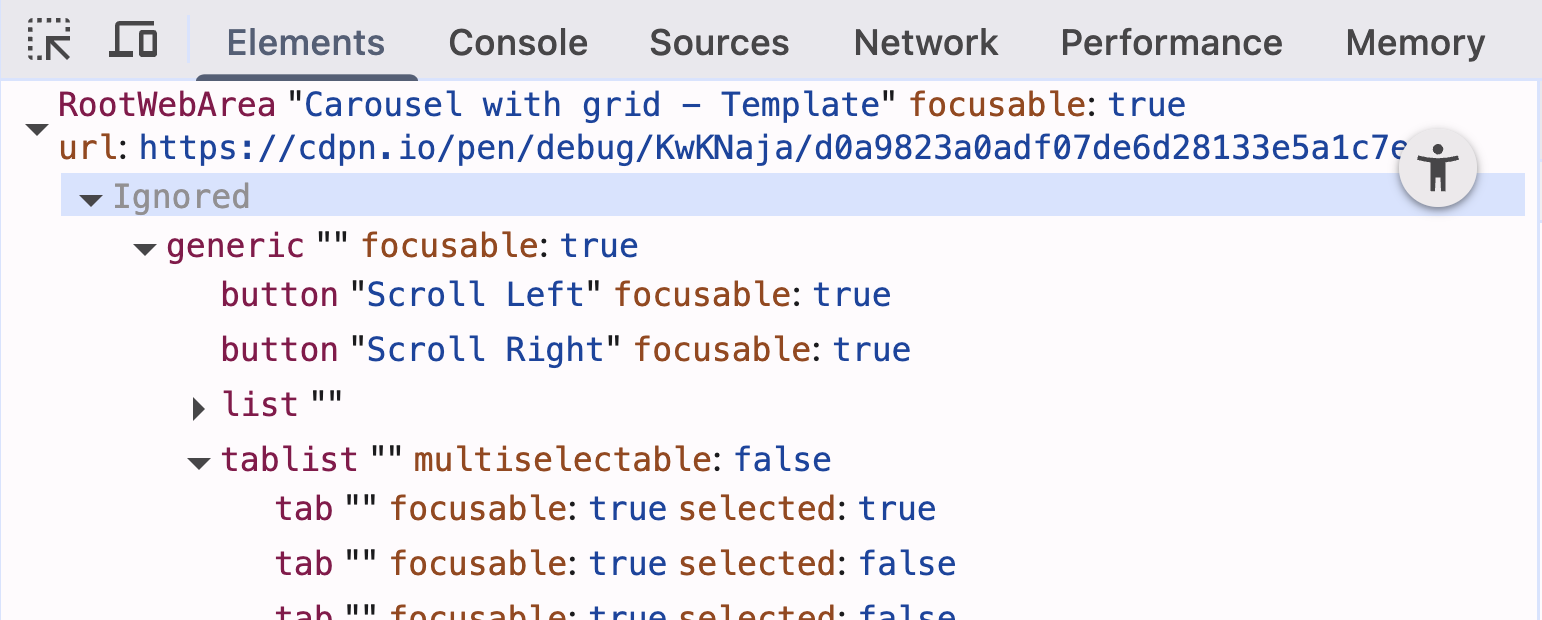
Task: Switch to the Console tab
Action: coord(518,42)
